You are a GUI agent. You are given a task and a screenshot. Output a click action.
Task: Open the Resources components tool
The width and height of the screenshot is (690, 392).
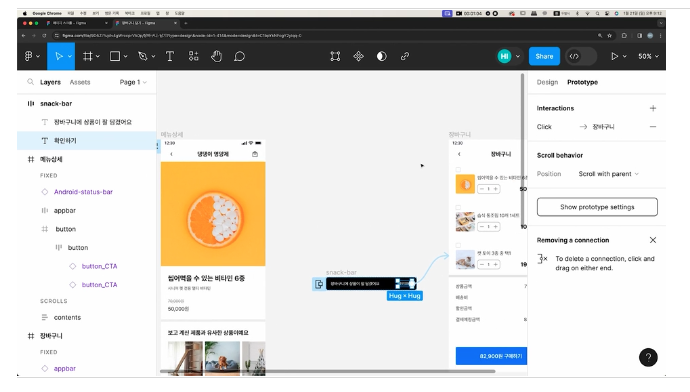click(194, 56)
